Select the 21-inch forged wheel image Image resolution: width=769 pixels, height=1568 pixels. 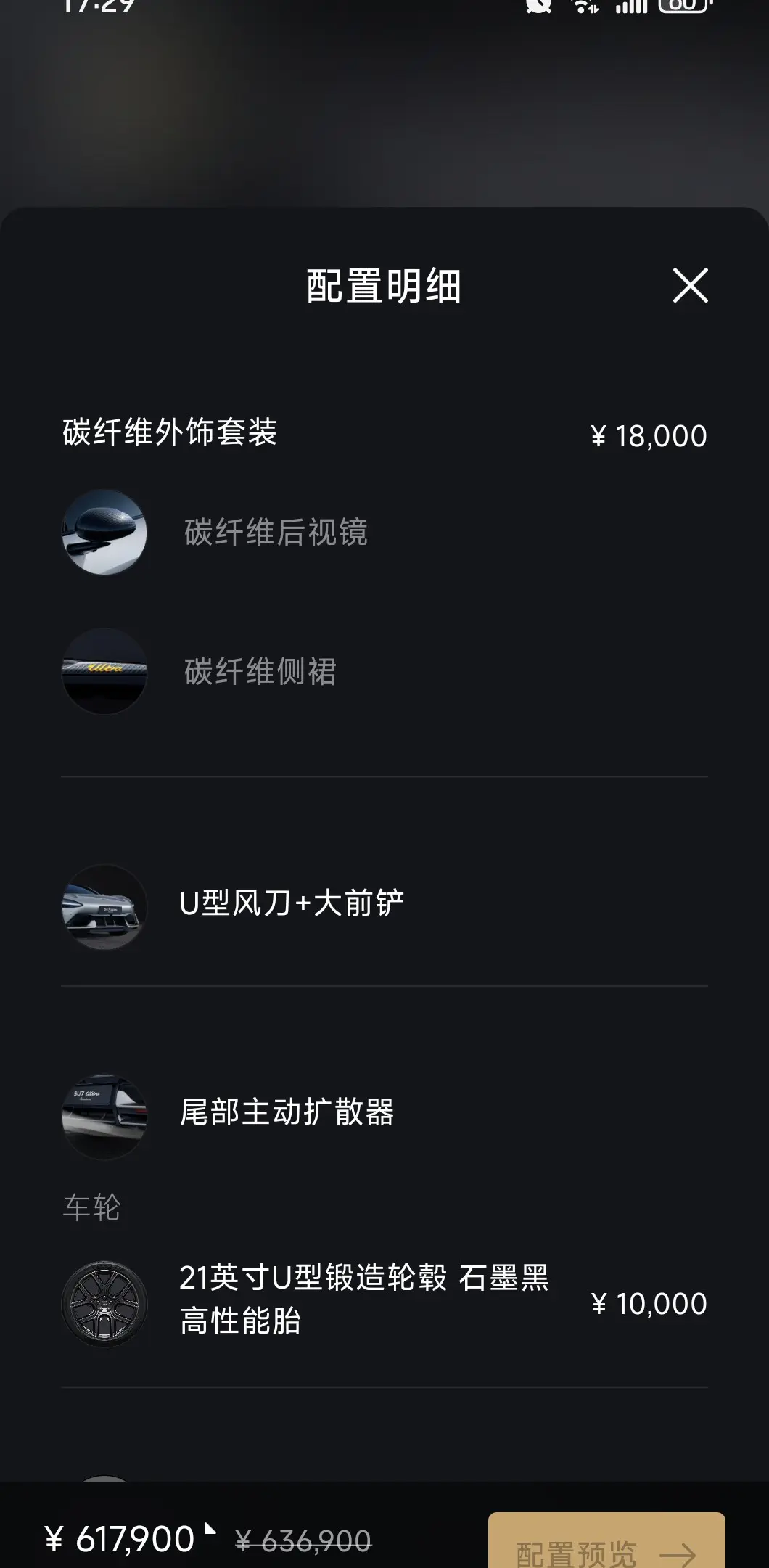coord(104,1303)
